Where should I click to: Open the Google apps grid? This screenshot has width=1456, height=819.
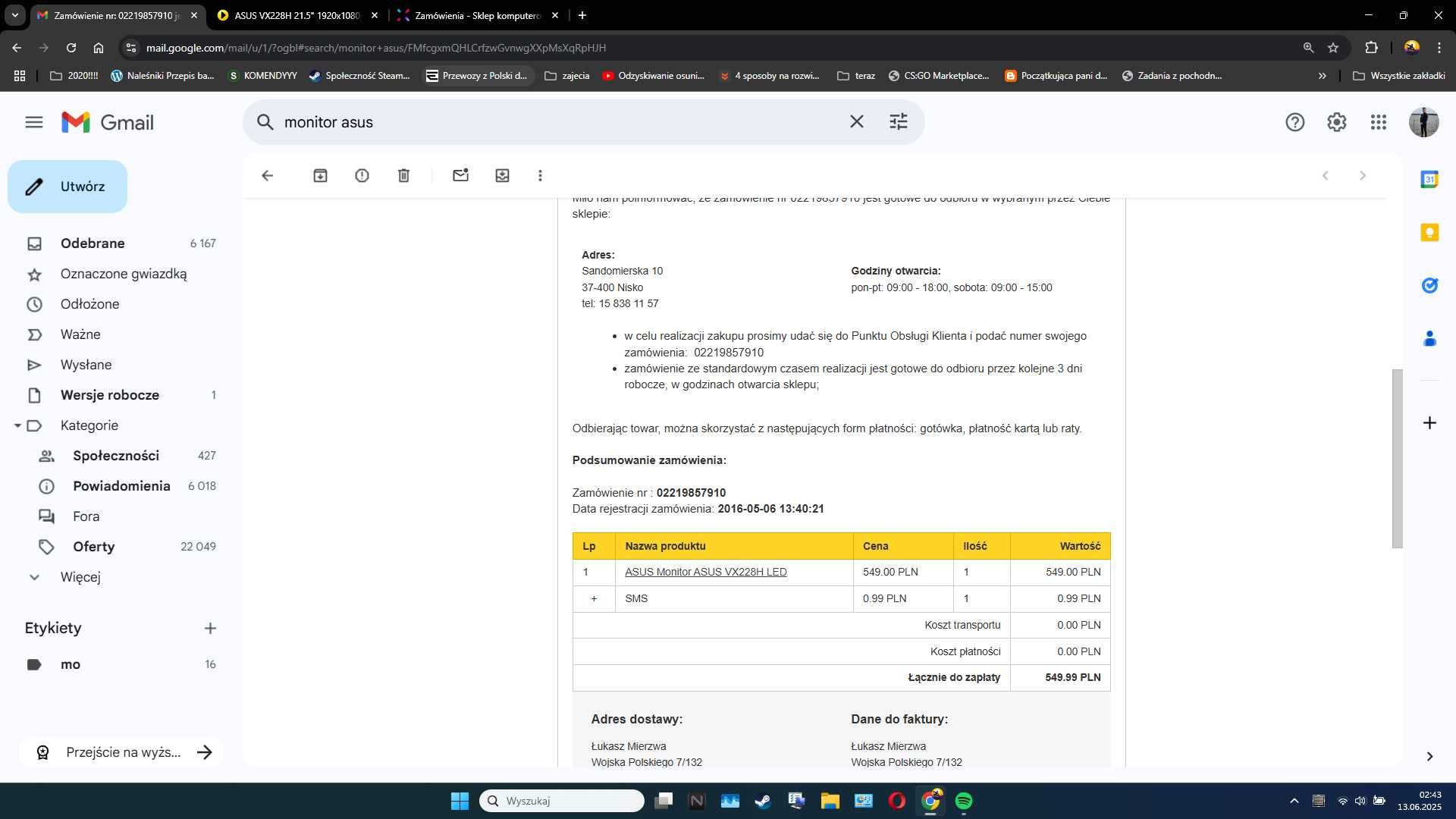[x=1378, y=122]
